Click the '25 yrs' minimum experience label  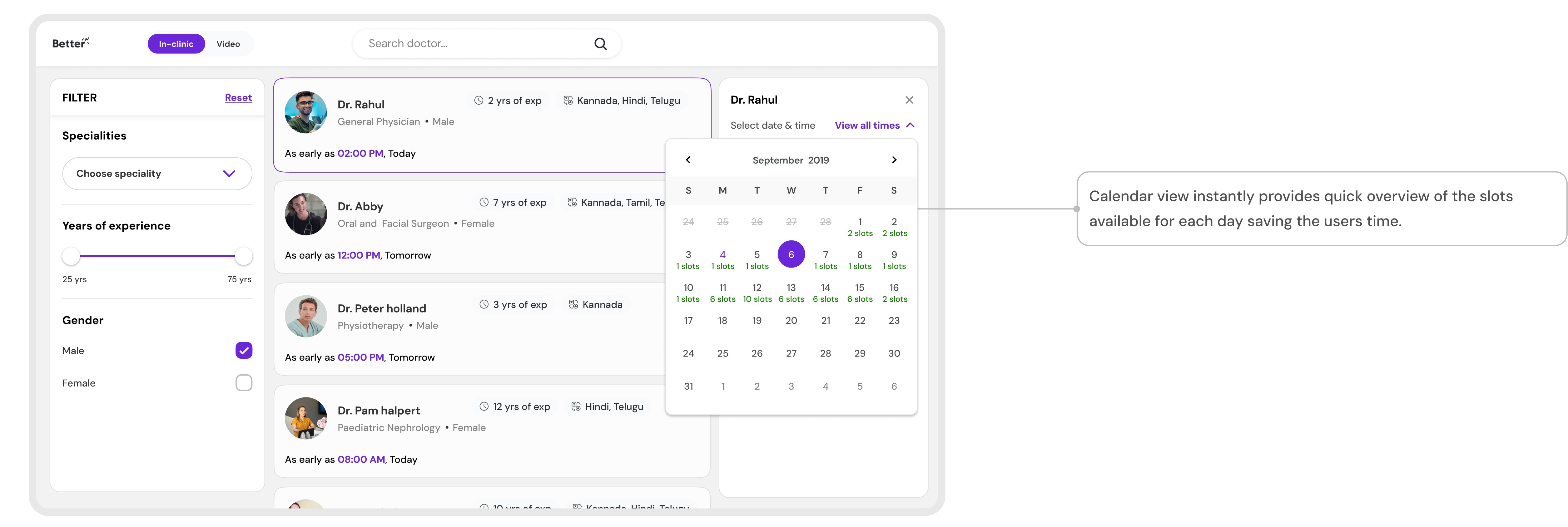[x=74, y=279]
